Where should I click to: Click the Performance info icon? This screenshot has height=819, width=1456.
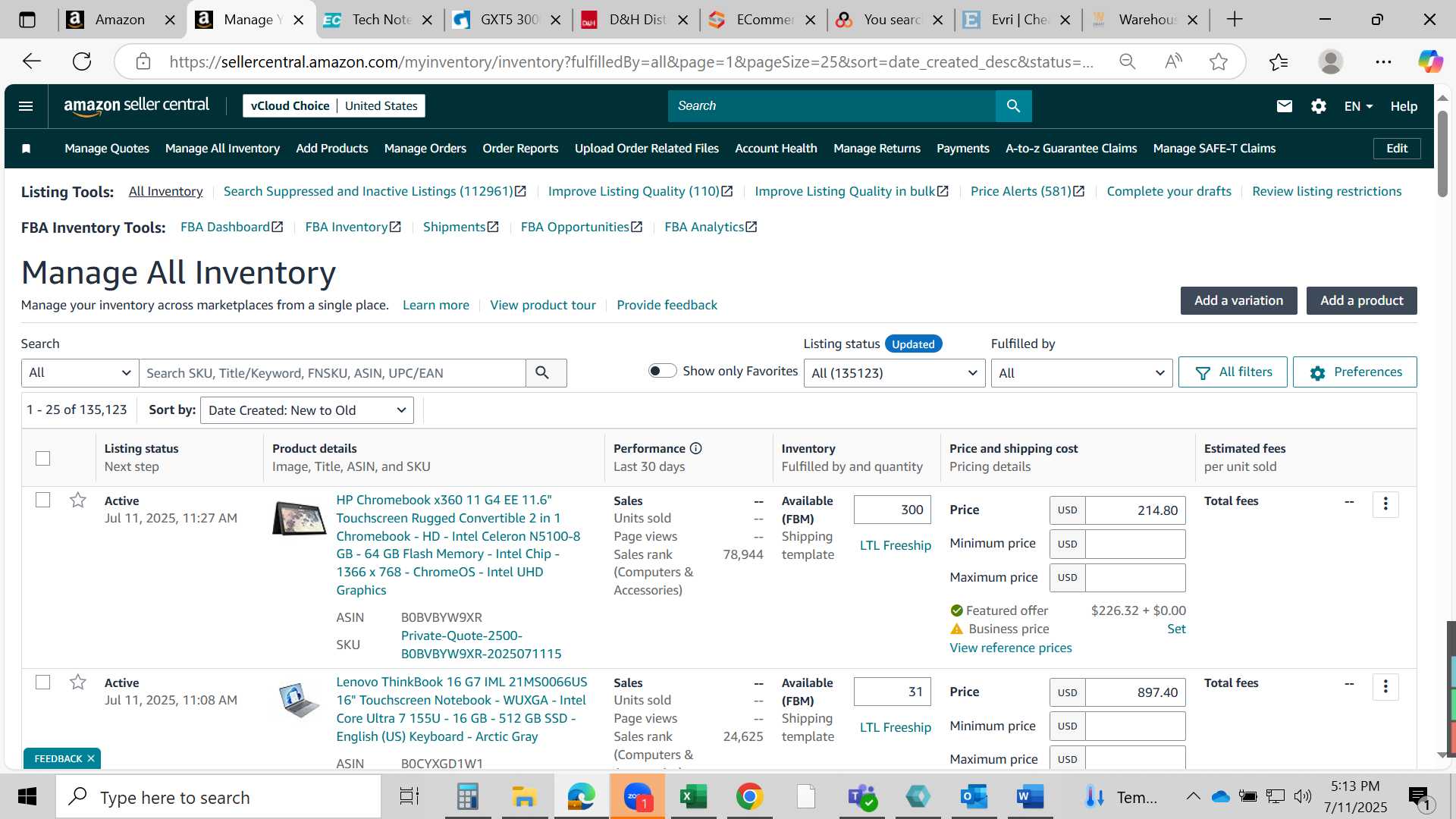(696, 449)
